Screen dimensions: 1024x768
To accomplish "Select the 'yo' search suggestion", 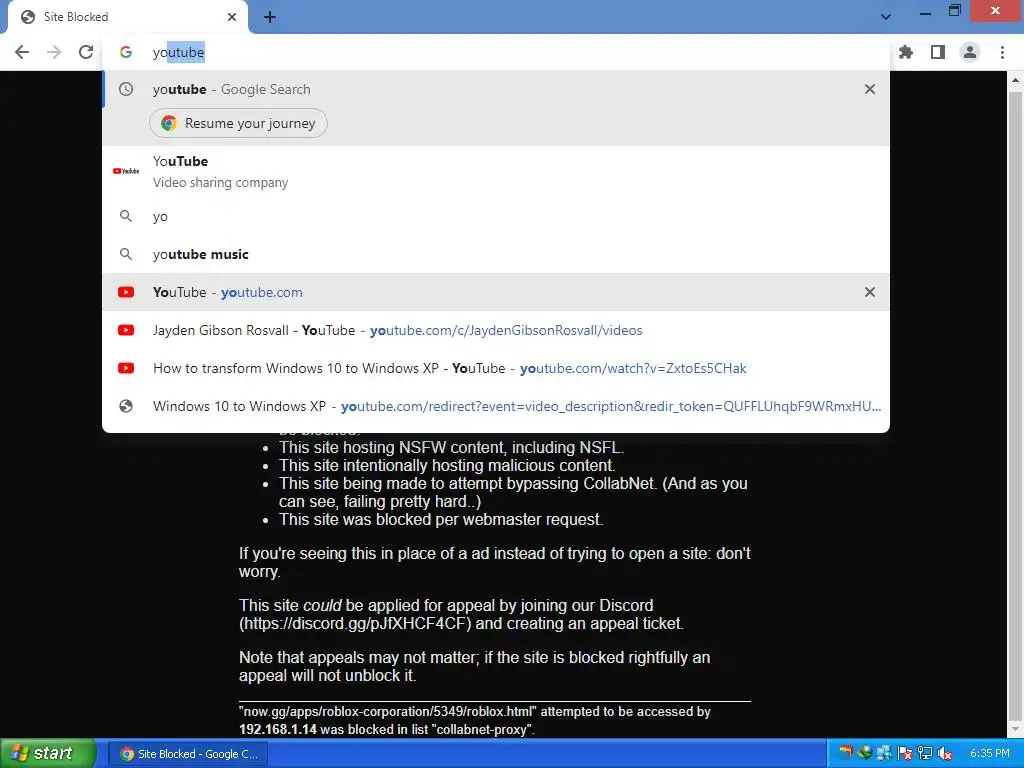I will pos(496,216).
